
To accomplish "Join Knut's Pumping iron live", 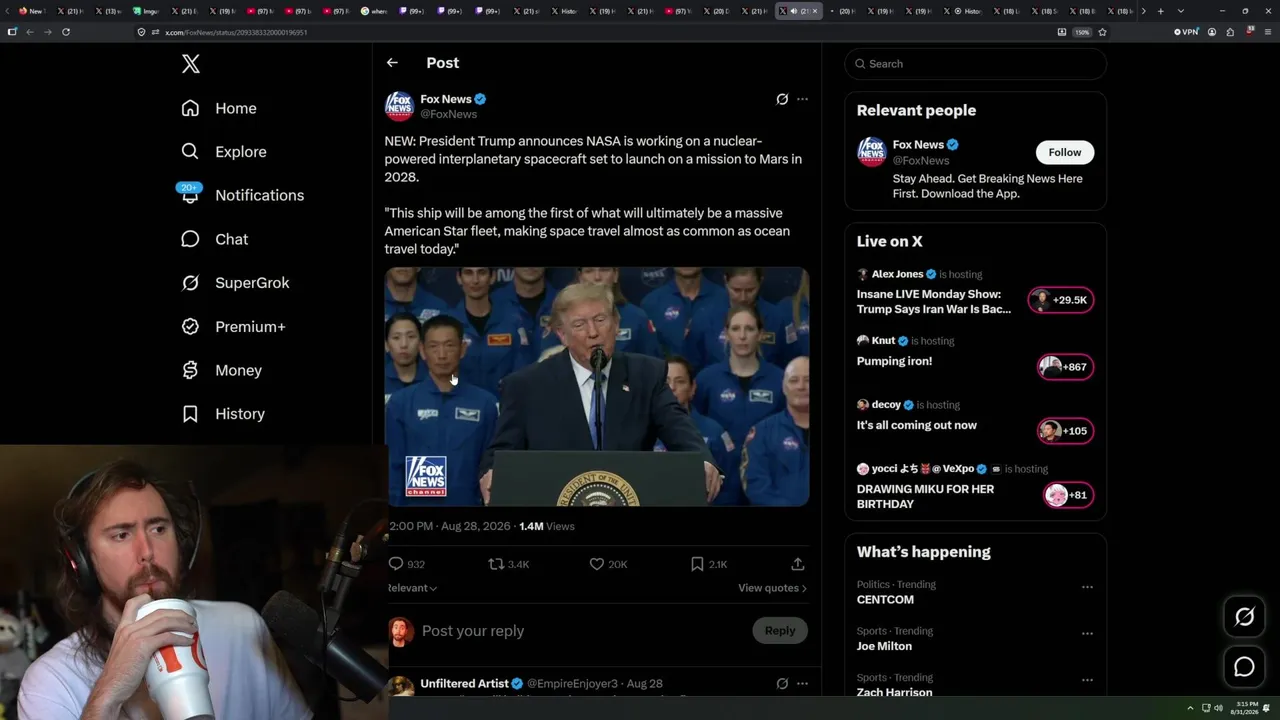I will tap(894, 361).
